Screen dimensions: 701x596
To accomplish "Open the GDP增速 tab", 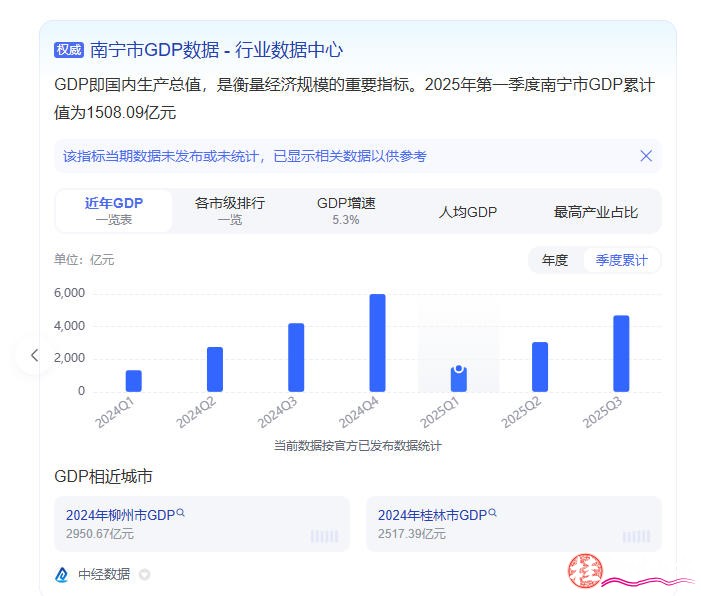I will click(346, 211).
